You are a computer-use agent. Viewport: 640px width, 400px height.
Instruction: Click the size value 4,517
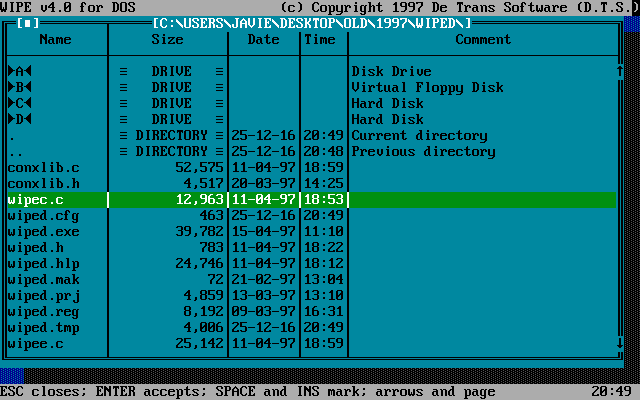(x=204, y=183)
